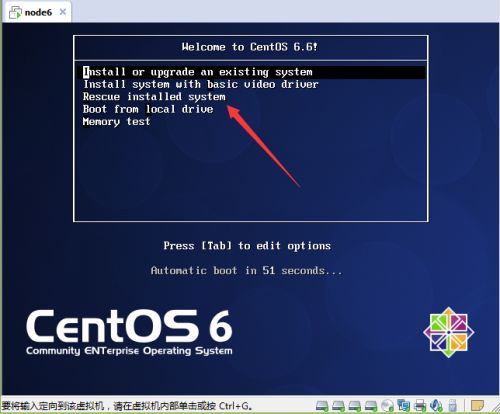Click the network adapter status icon
500x414 pixels.
(404, 406)
